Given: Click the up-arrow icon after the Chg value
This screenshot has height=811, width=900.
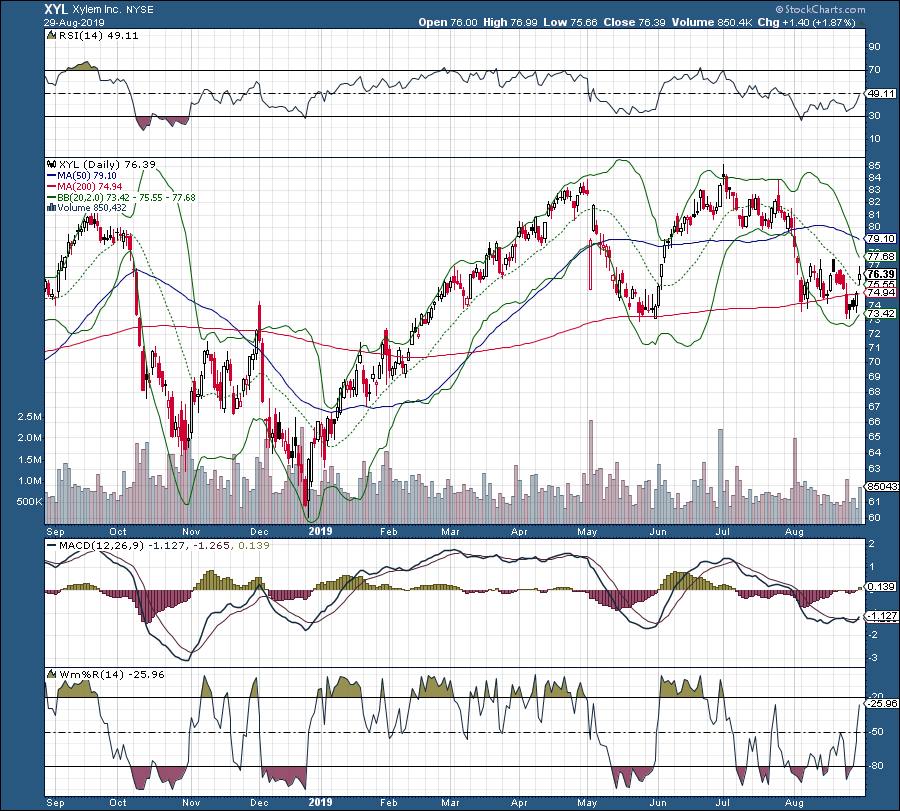Looking at the screenshot, I should click(x=861, y=22).
